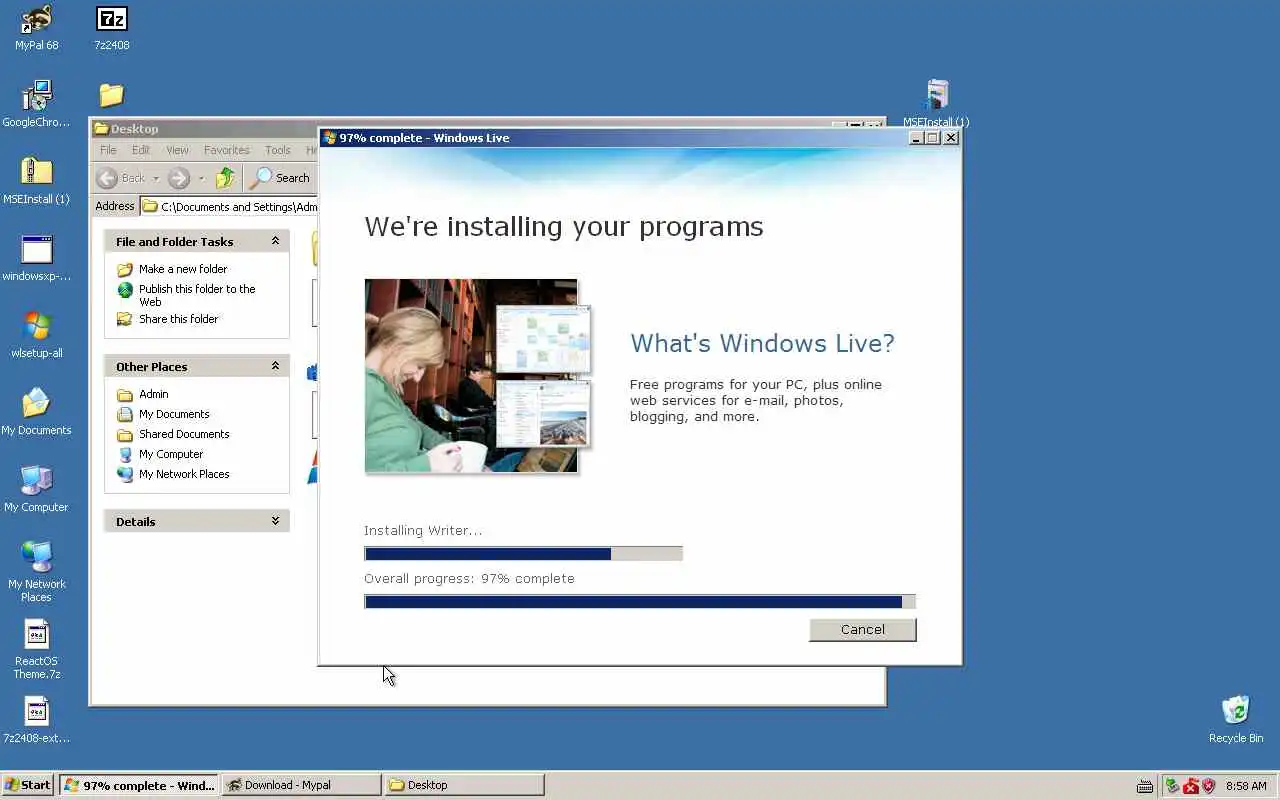1280x800 pixels.
Task: Open the Edit menu in the Desktop window
Action: (x=141, y=150)
